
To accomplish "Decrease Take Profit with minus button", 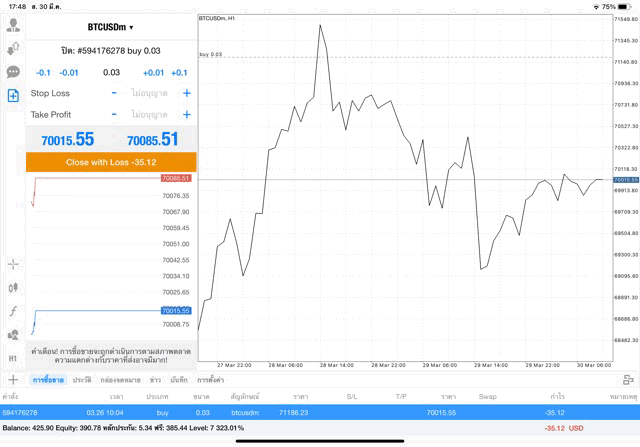I will coord(114,114).
